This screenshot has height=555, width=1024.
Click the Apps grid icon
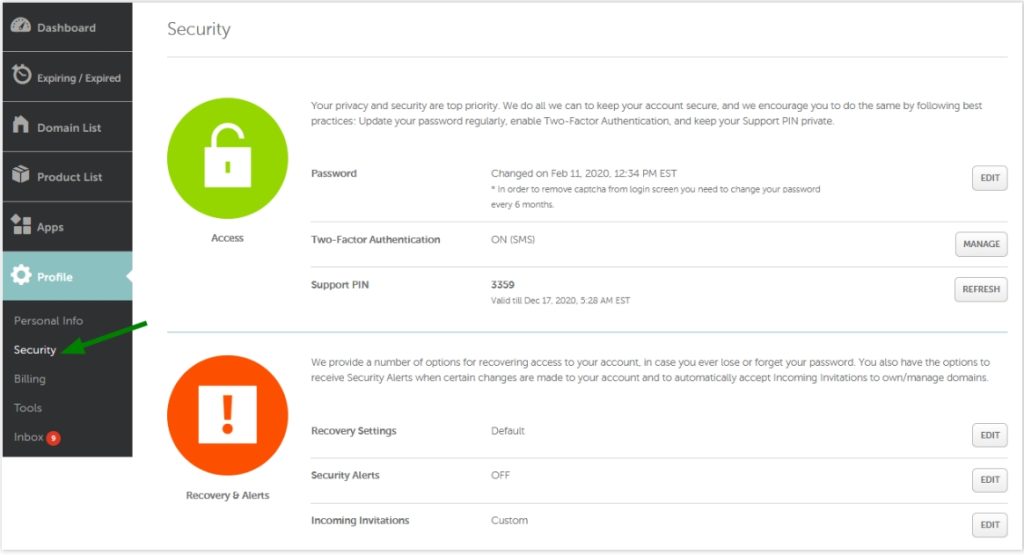pos(20,226)
